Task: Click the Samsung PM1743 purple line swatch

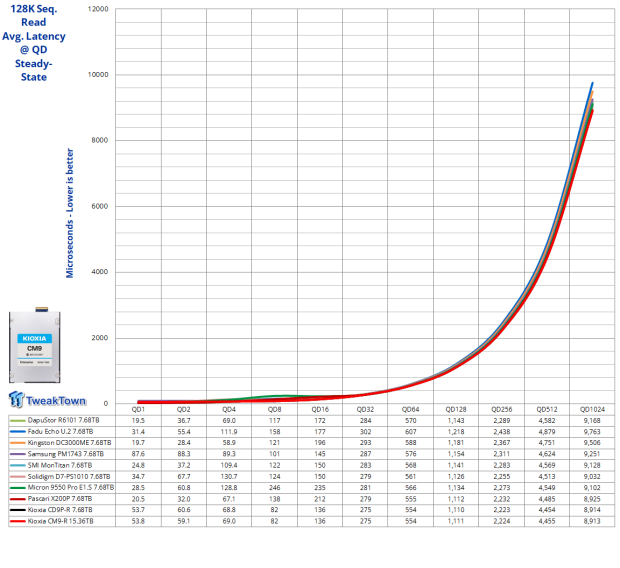Action: pyautogui.click(x=17, y=454)
